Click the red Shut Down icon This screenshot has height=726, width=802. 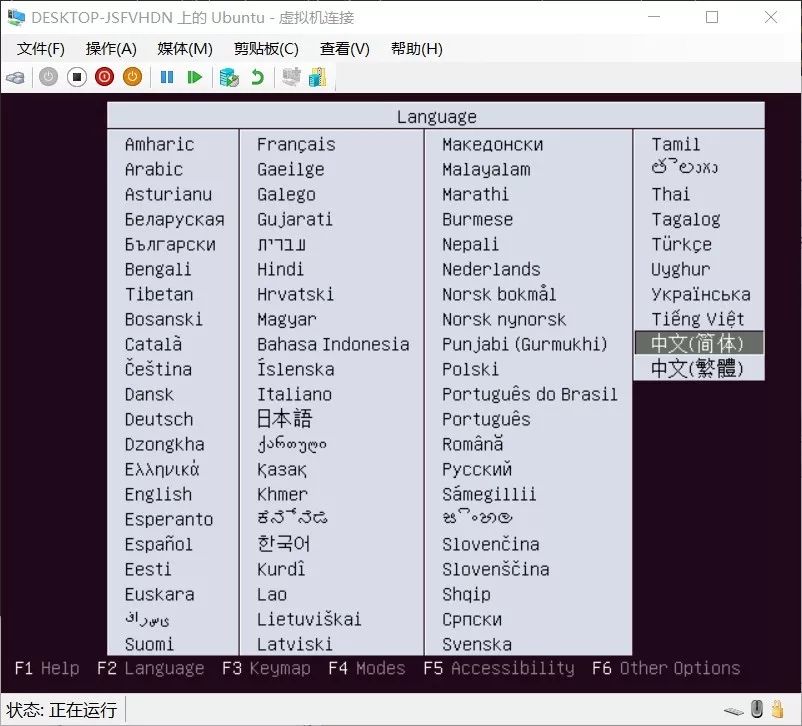104,77
